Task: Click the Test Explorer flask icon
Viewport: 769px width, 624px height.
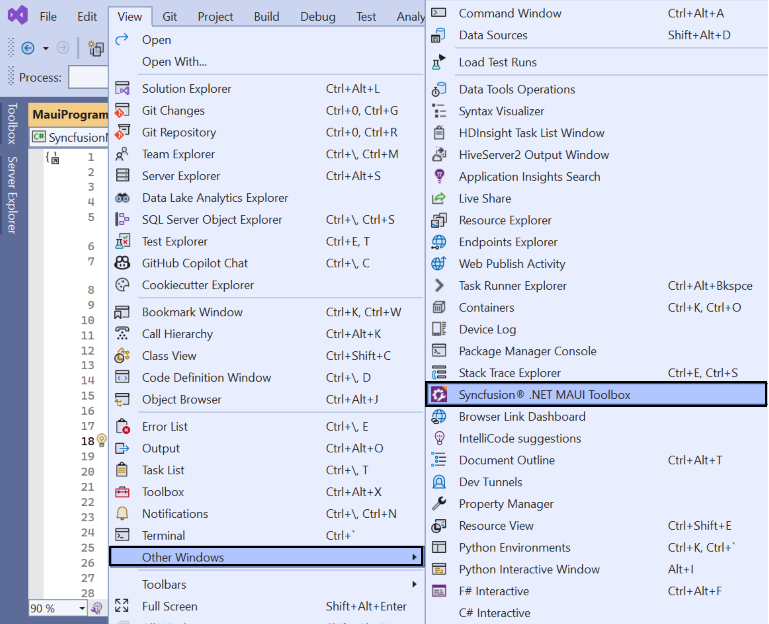Action: click(x=122, y=241)
